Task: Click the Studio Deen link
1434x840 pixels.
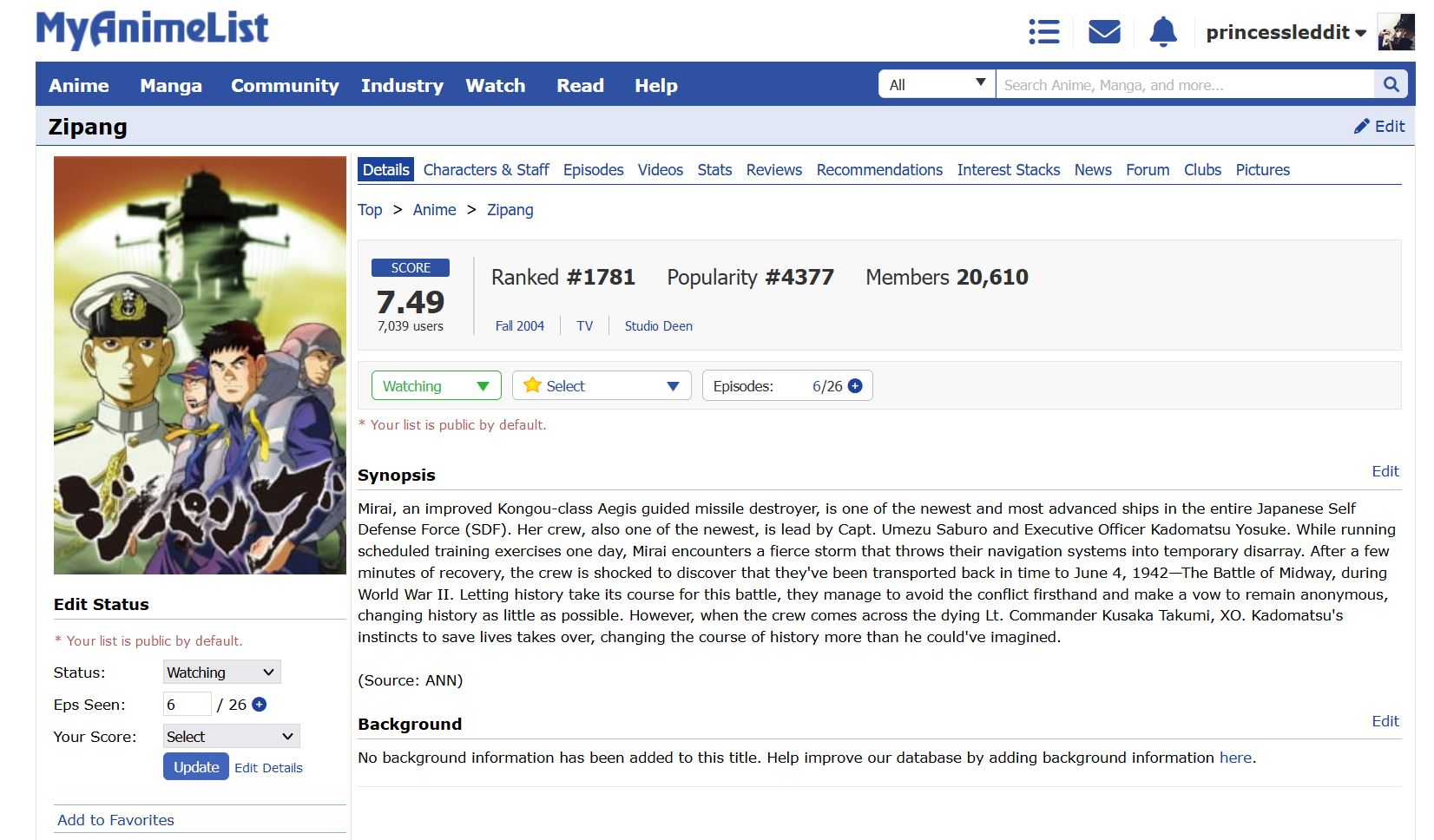Action: pyautogui.click(x=658, y=326)
